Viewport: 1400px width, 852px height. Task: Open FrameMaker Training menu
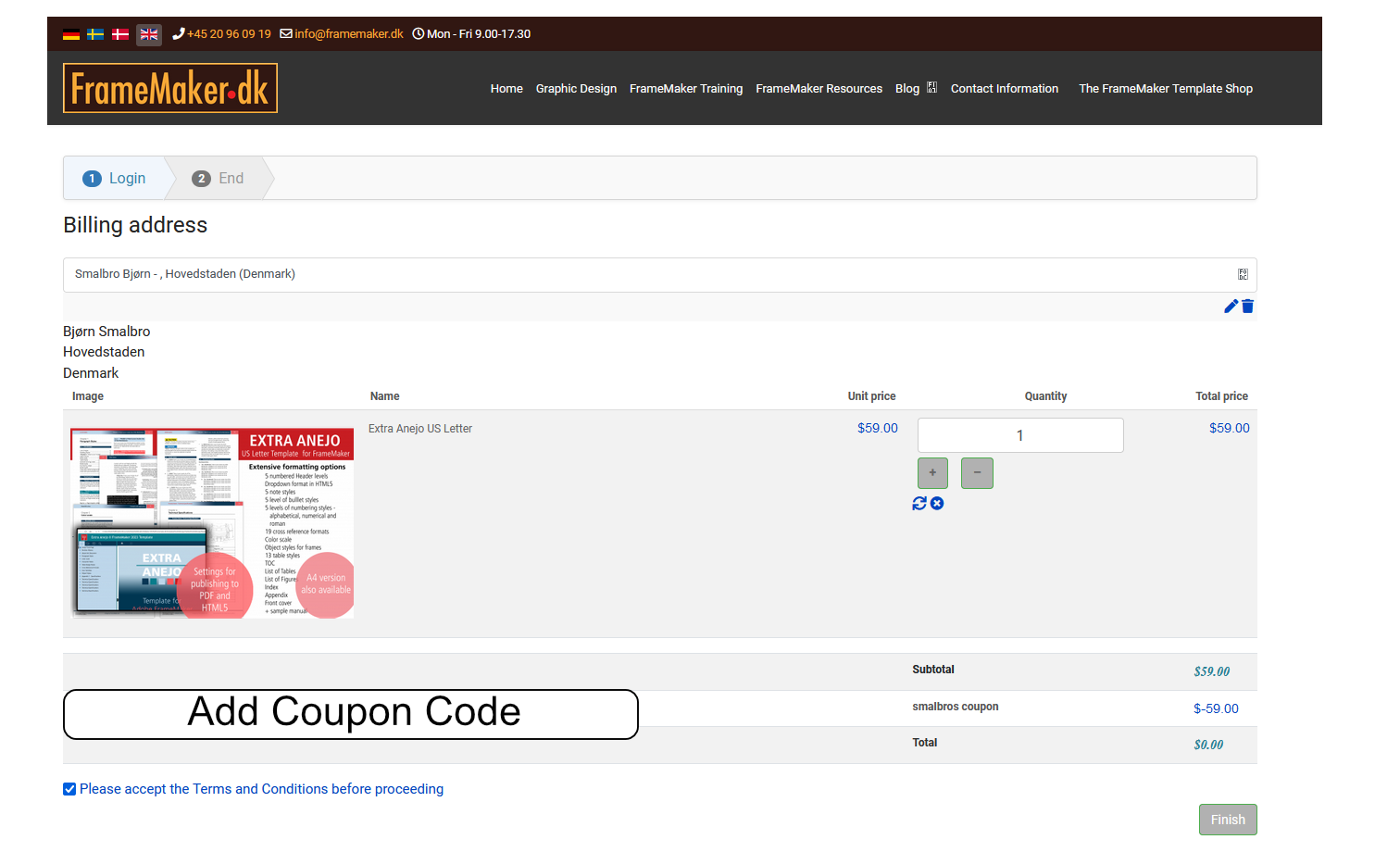686,89
